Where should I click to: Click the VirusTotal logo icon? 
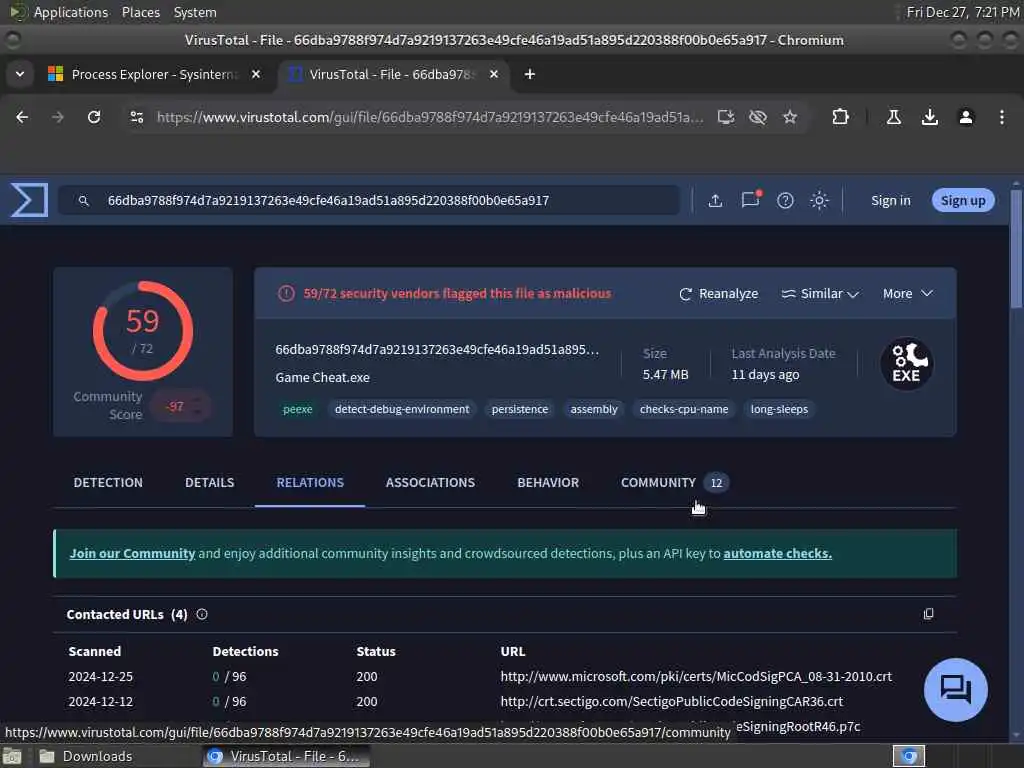29,200
